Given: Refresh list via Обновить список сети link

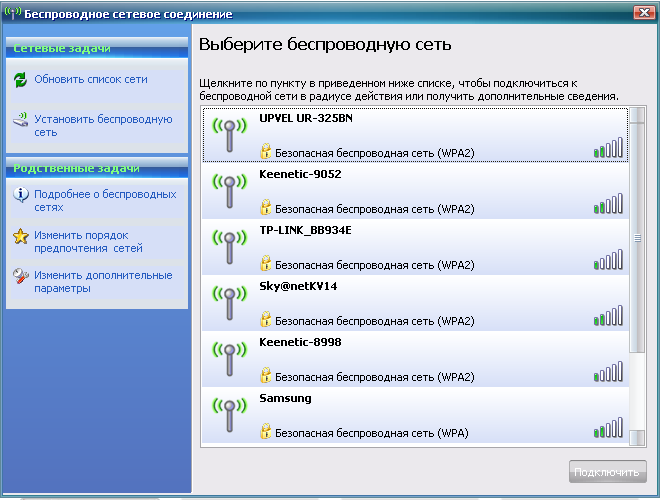Looking at the screenshot, I should coord(91,79).
